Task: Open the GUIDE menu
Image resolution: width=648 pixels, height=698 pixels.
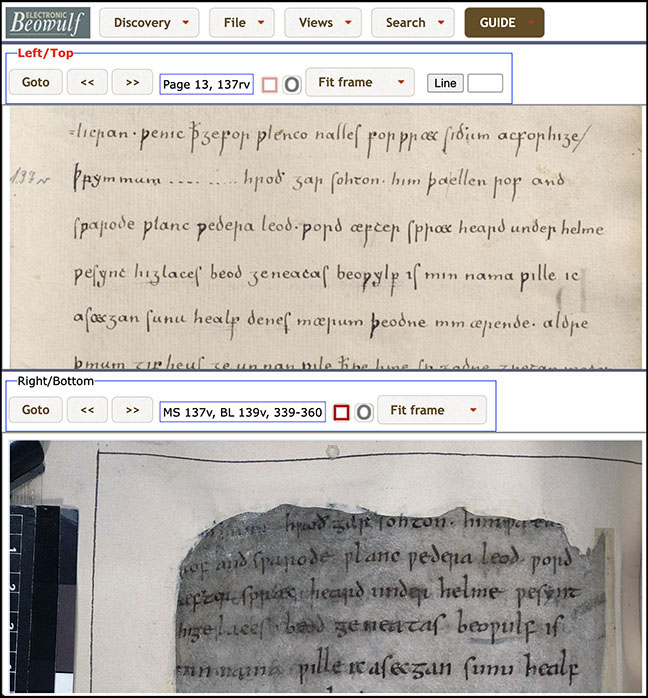Action: tap(504, 22)
